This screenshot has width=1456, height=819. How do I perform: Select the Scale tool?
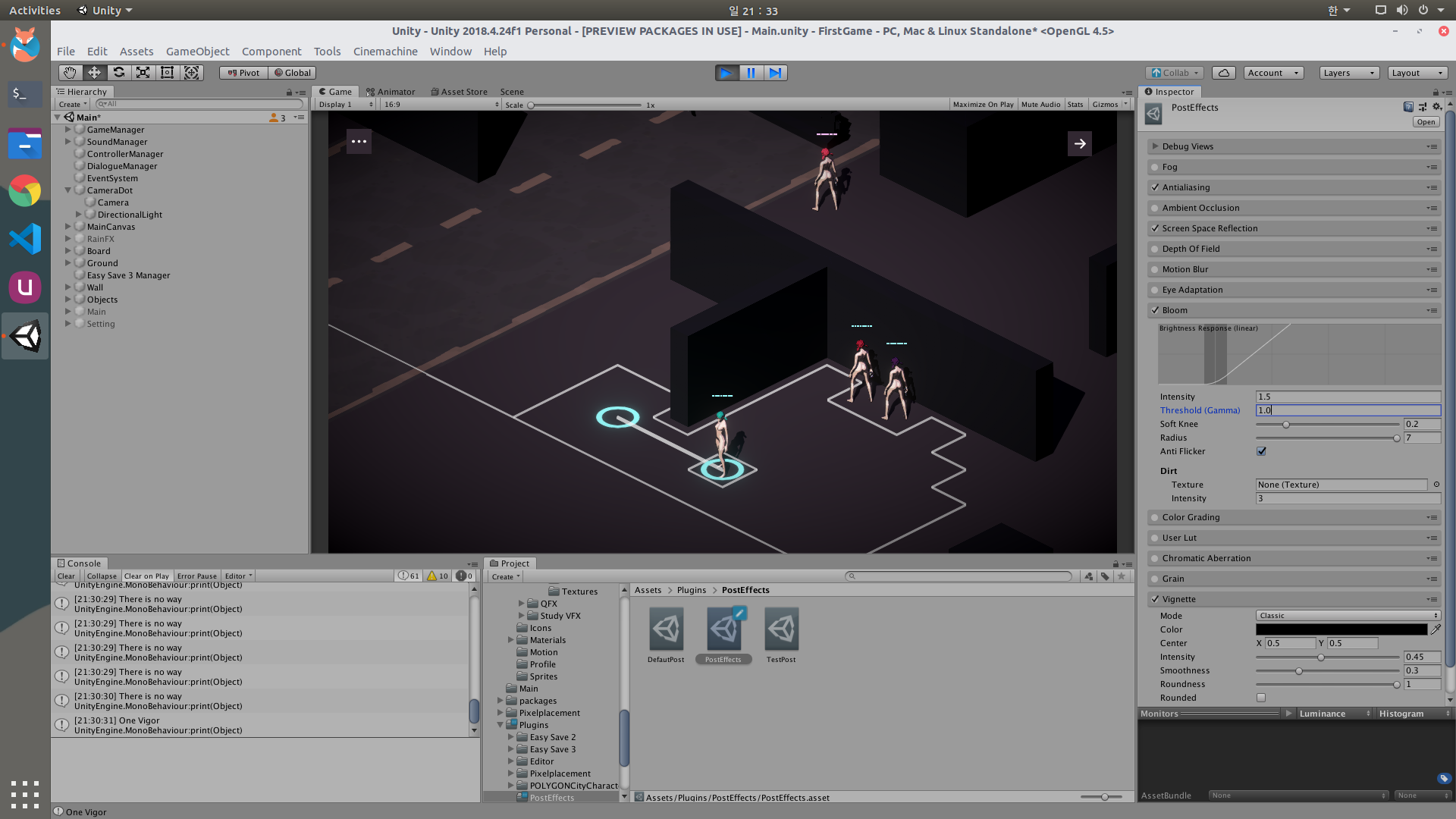coord(143,73)
